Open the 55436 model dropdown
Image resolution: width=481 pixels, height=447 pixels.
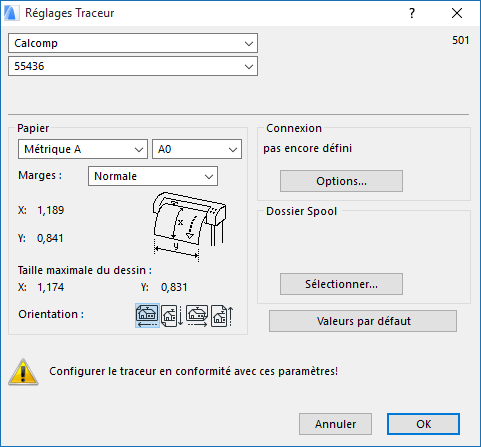point(133,66)
